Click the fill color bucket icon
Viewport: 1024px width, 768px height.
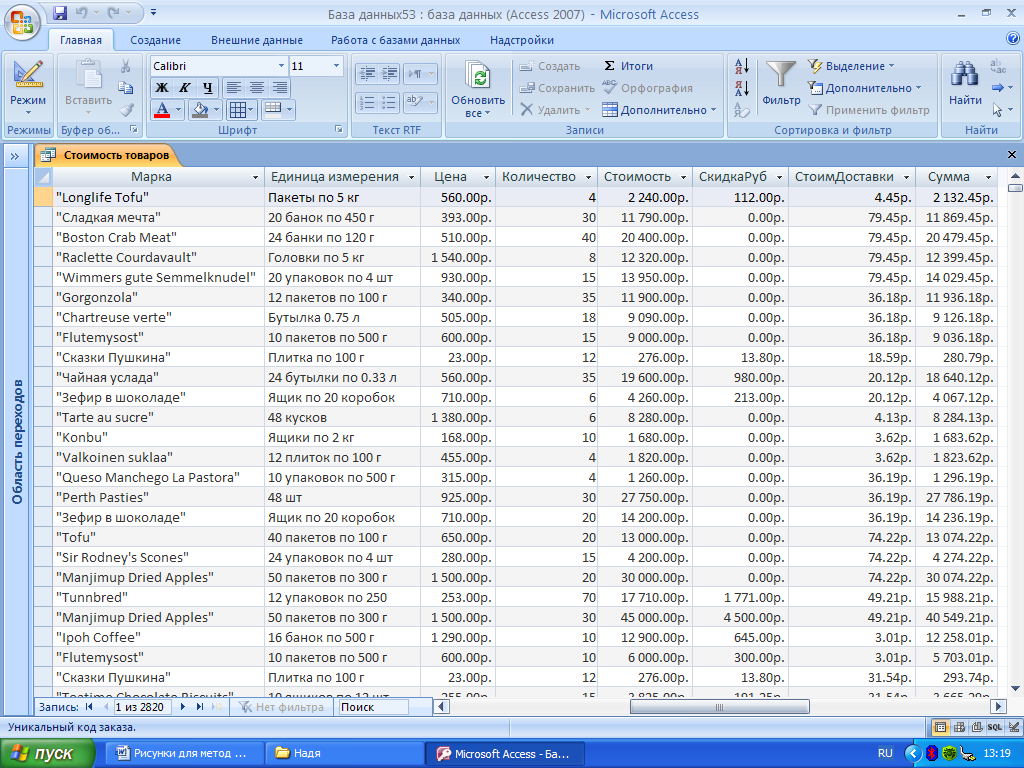pos(200,110)
